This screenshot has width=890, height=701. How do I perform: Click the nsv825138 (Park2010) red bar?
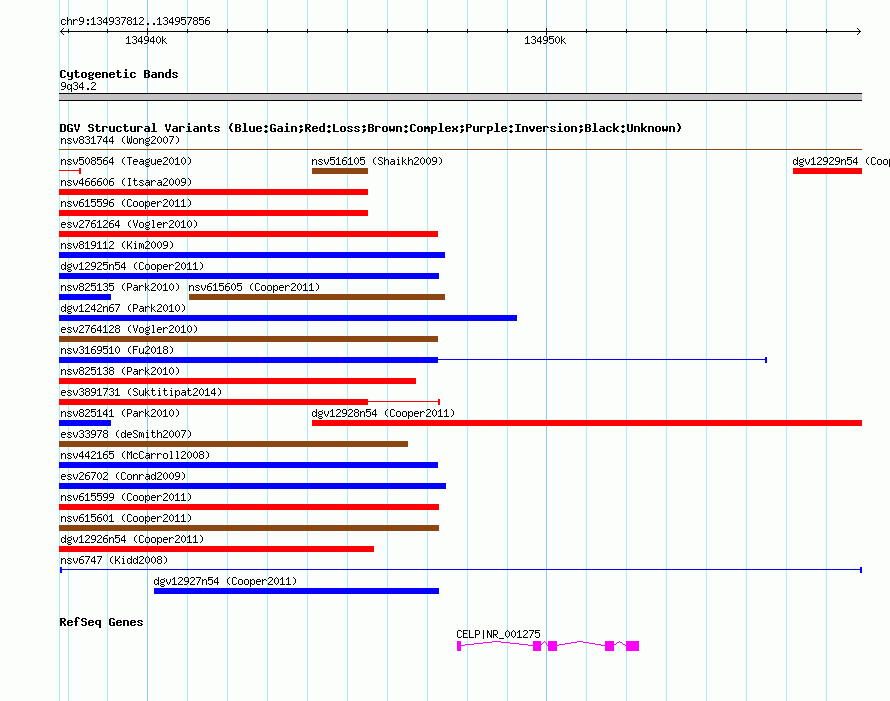[x=237, y=381]
